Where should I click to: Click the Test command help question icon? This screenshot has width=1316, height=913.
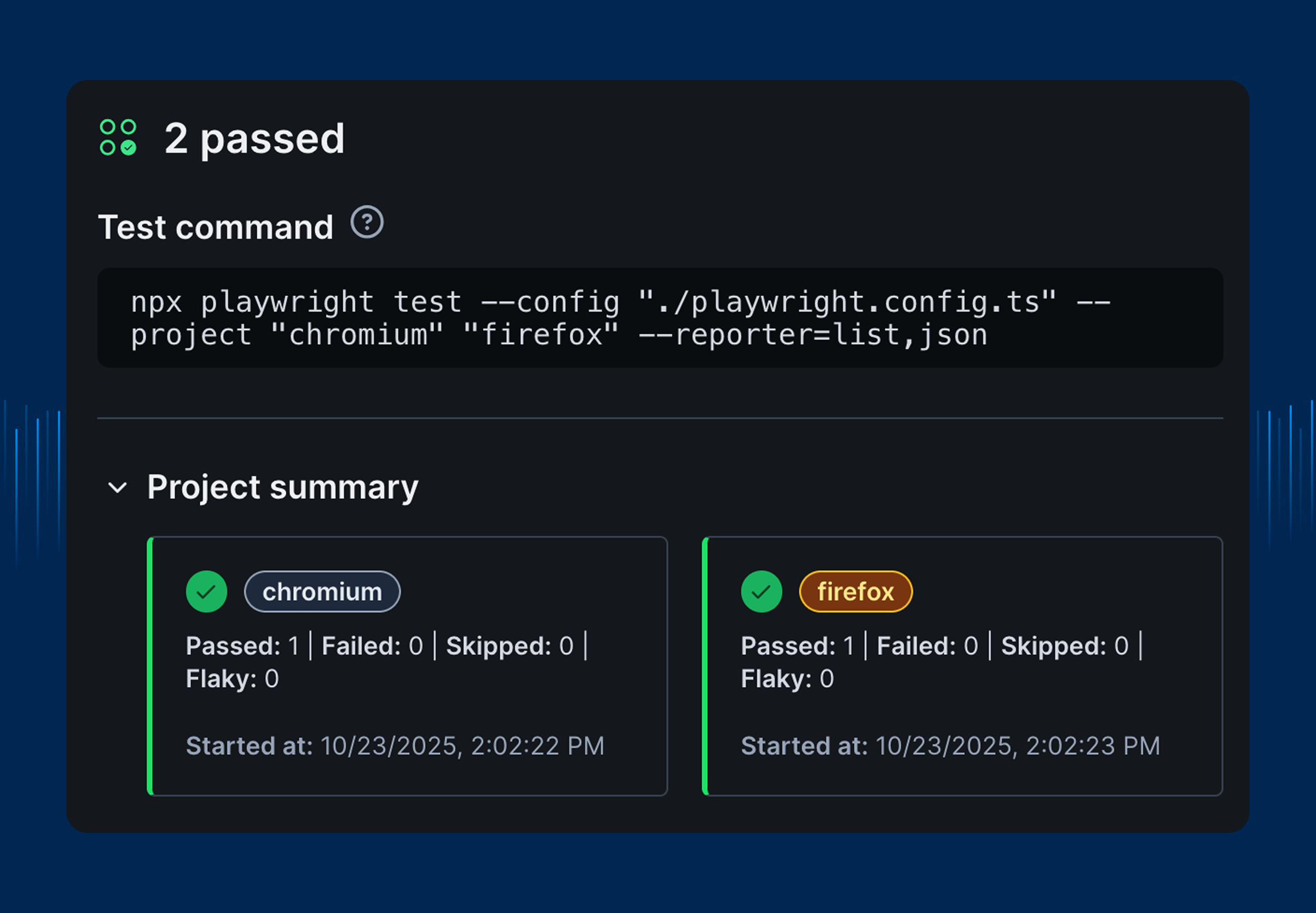367,222
